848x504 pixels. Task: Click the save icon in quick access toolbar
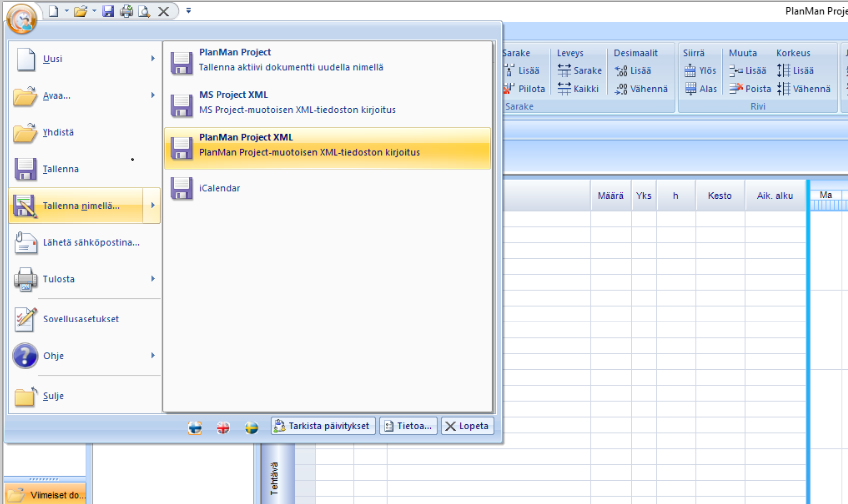[x=108, y=11]
